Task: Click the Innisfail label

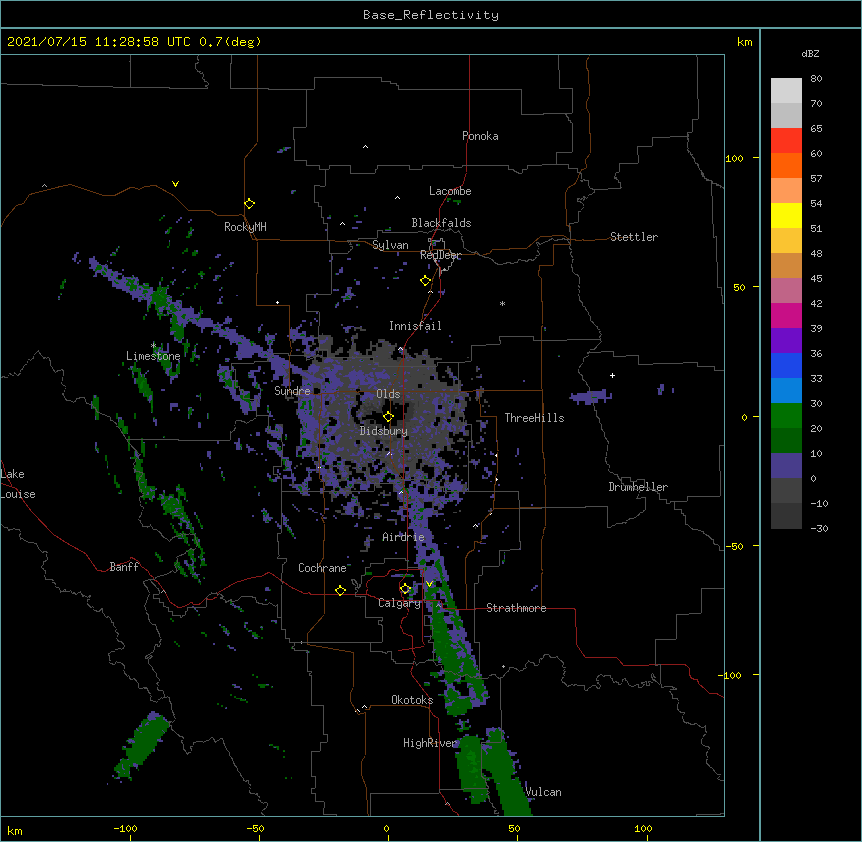Action: (x=415, y=326)
